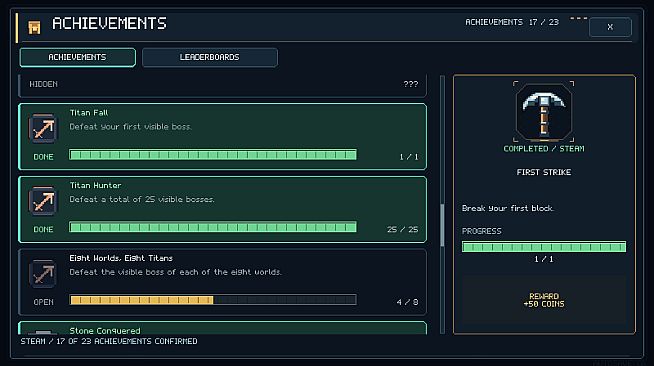Click the trophy icon beside Achievements title
This screenshot has height=366, width=654.
point(34,27)
